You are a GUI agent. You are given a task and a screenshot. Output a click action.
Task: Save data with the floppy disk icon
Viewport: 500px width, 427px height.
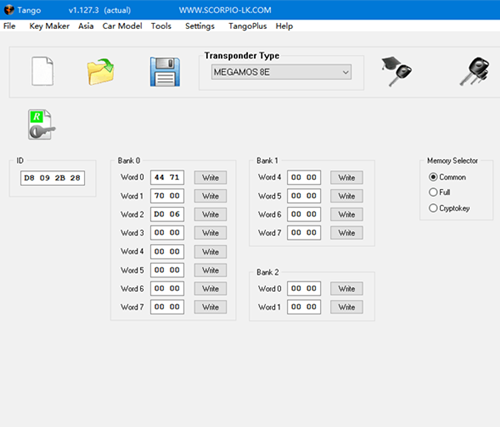(165, 72)
